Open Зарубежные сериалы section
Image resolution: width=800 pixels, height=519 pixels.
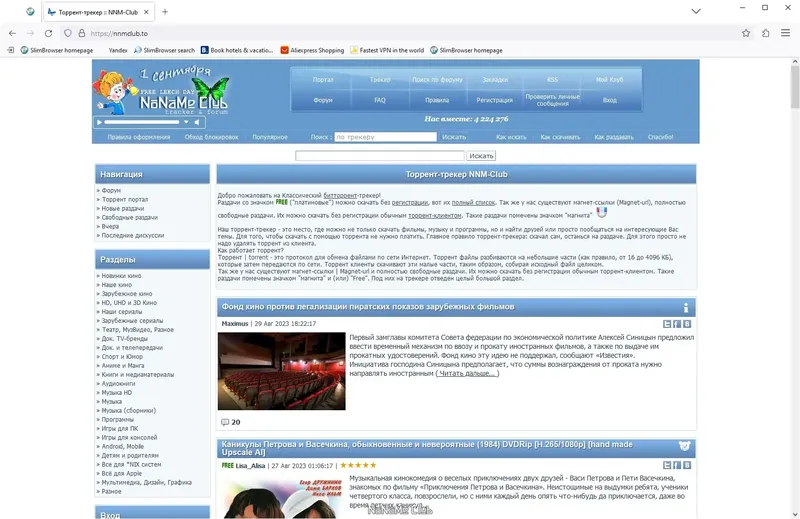tap(132, 320)
